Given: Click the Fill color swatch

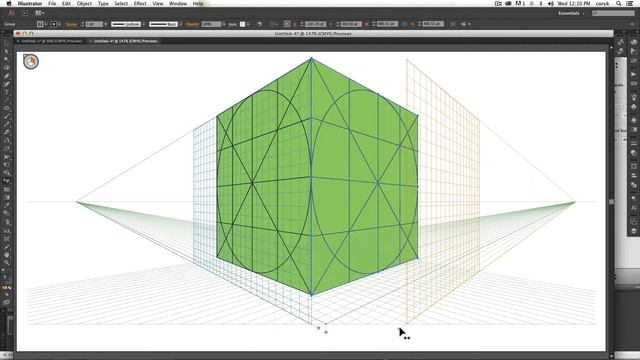Looking at the screenshot, I should (x=40, y=24).
